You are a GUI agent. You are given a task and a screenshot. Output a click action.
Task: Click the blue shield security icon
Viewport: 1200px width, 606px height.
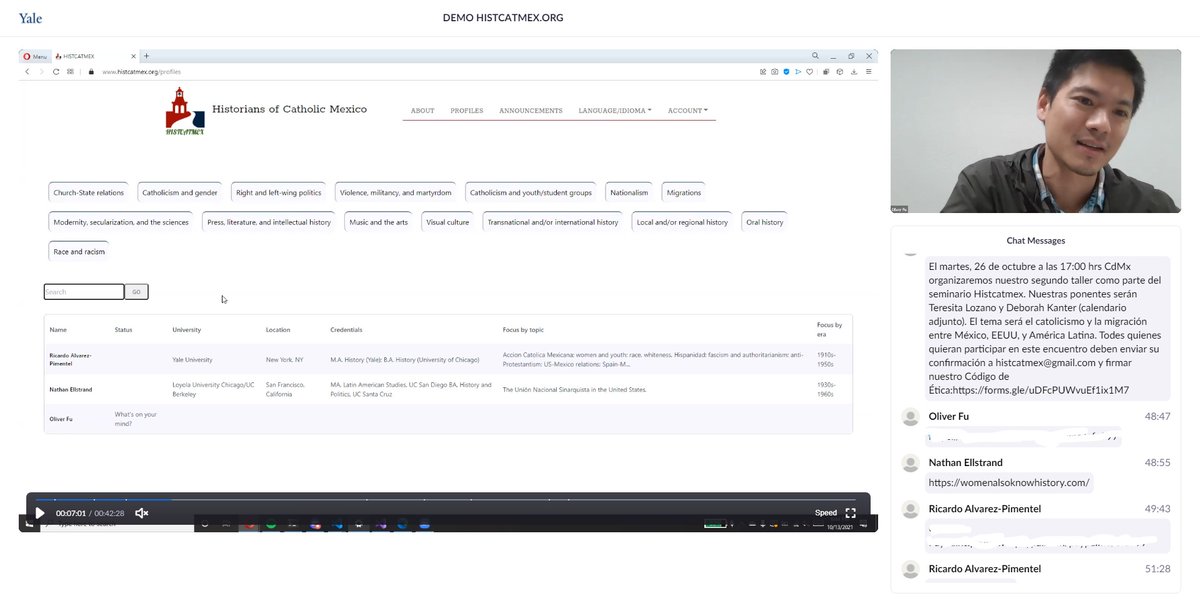click(786, 71)
